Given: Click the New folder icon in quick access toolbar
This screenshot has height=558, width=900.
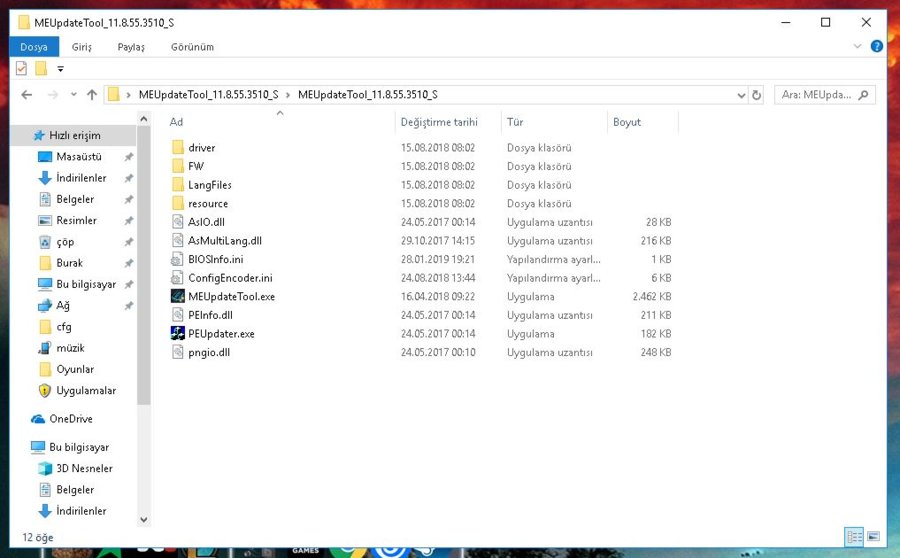Looking at the screenshot, I should 41,68.
